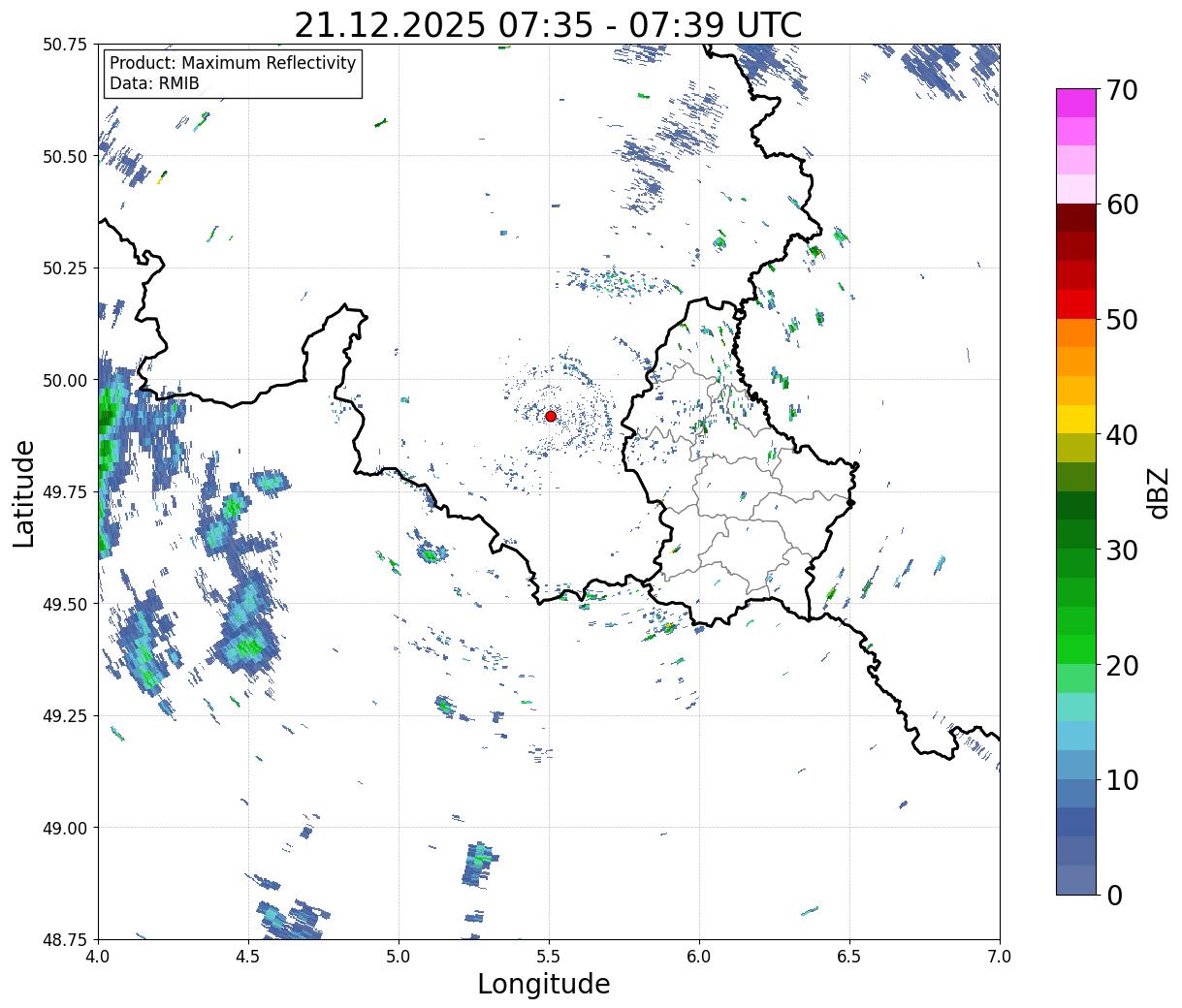Click the latitude tick label 49.50
Image resolution: width=1182 pixels, height=1008 pixels.
65,604
